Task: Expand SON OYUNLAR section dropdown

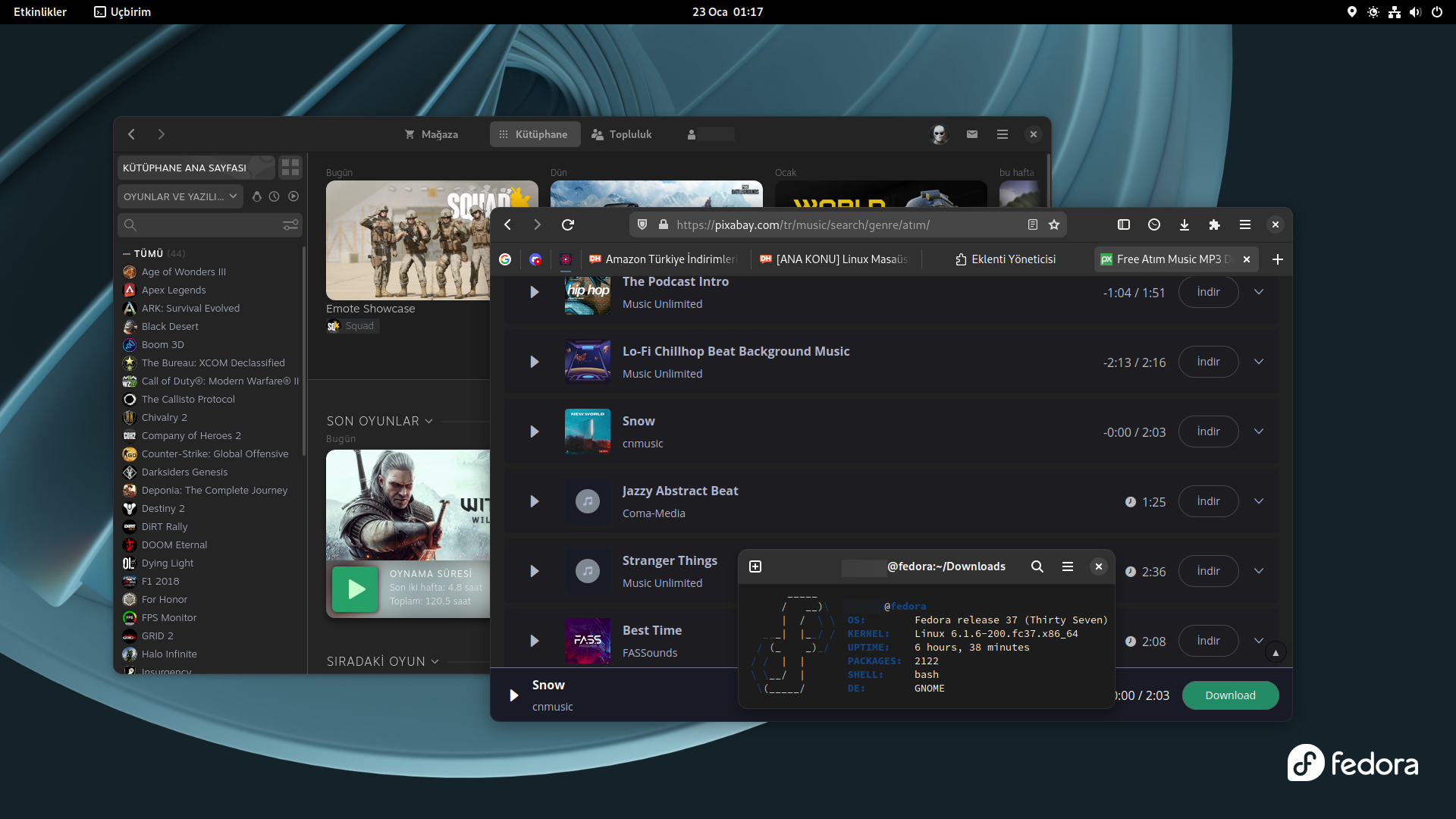Action: tap(429, 421)
